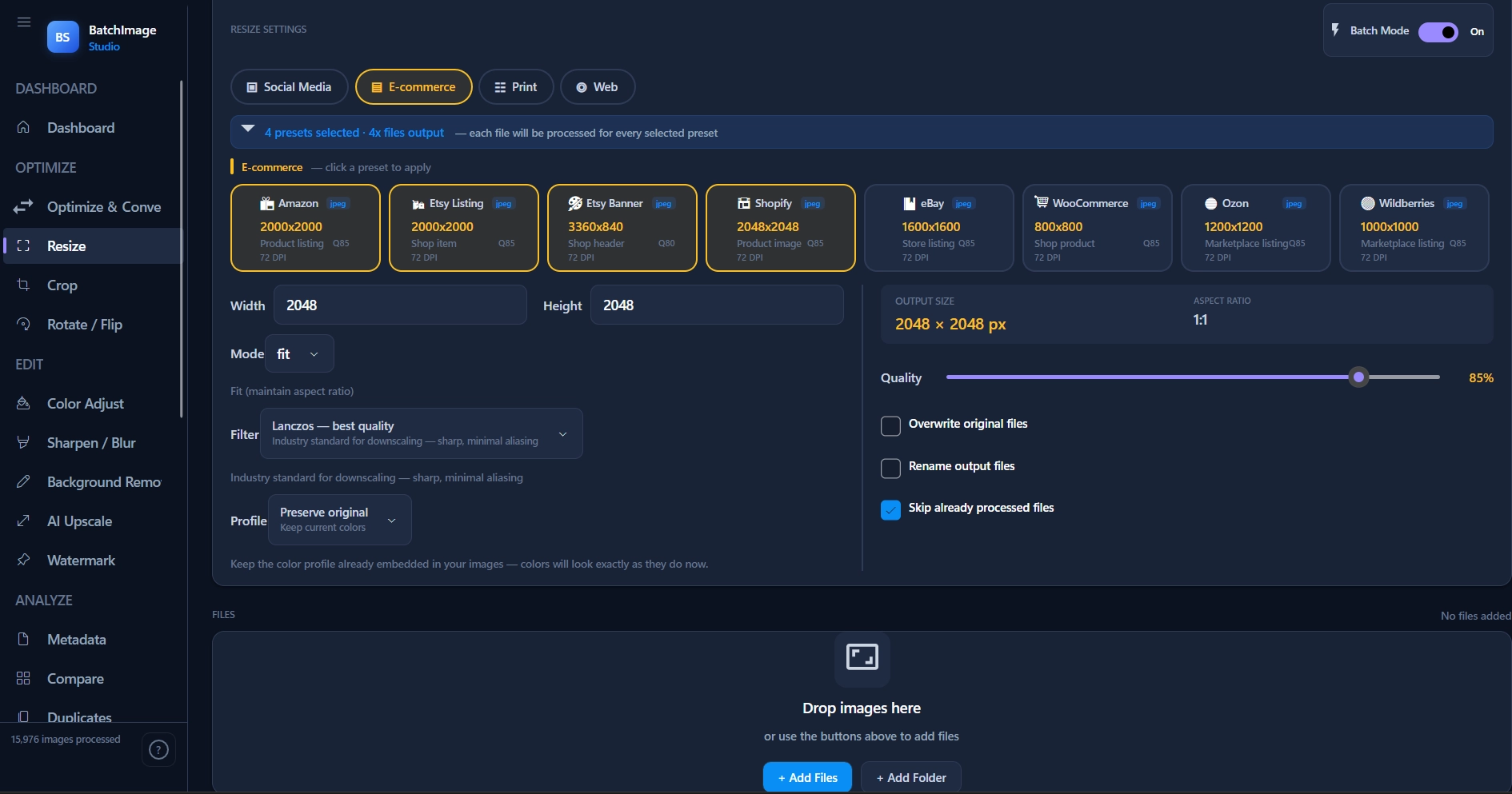Select the E-commerce tab
1512x794 pixels.
click(x=414, y=87)
